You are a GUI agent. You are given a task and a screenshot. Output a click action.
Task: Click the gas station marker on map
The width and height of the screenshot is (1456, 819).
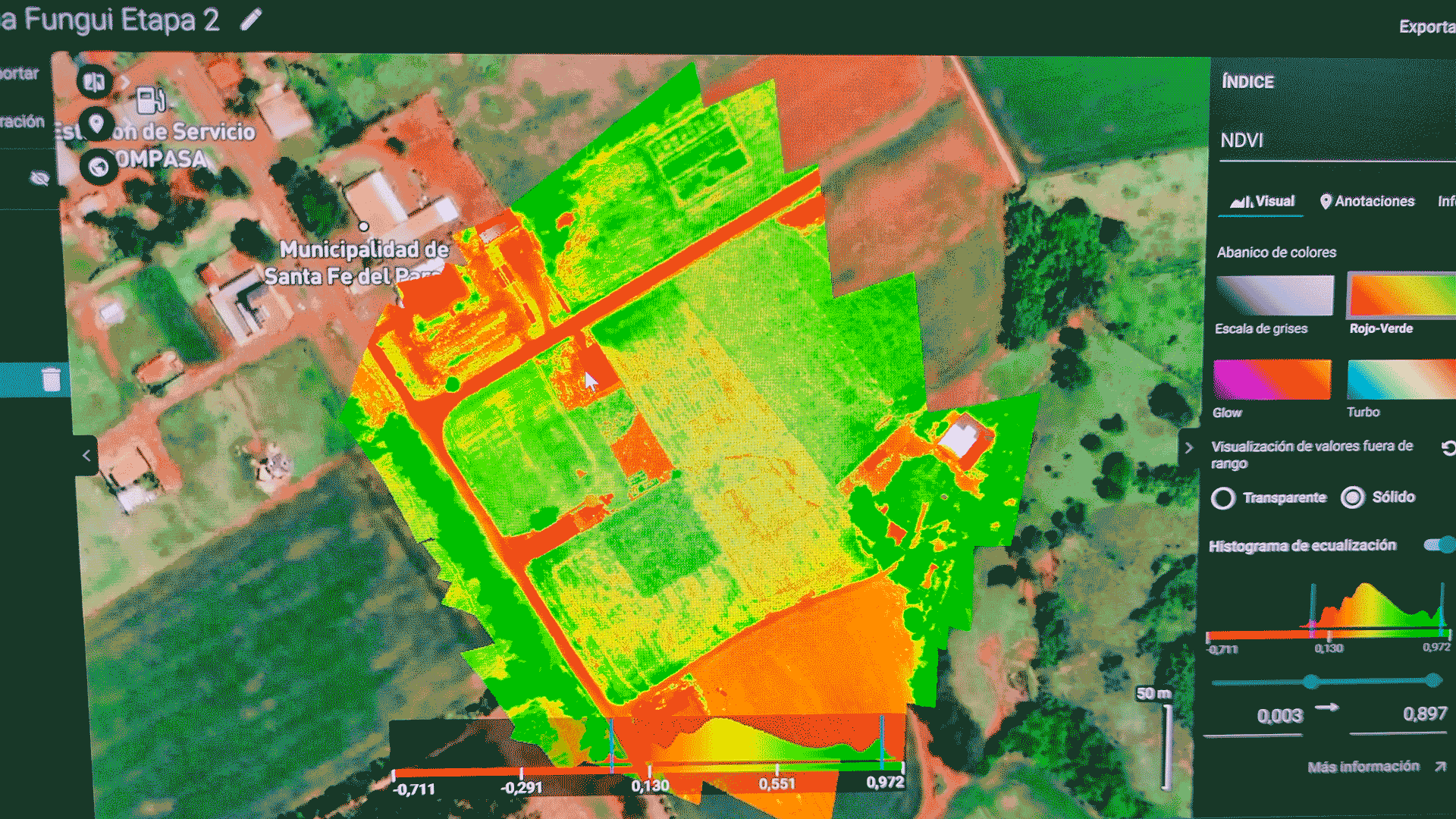tap(149, 99)
